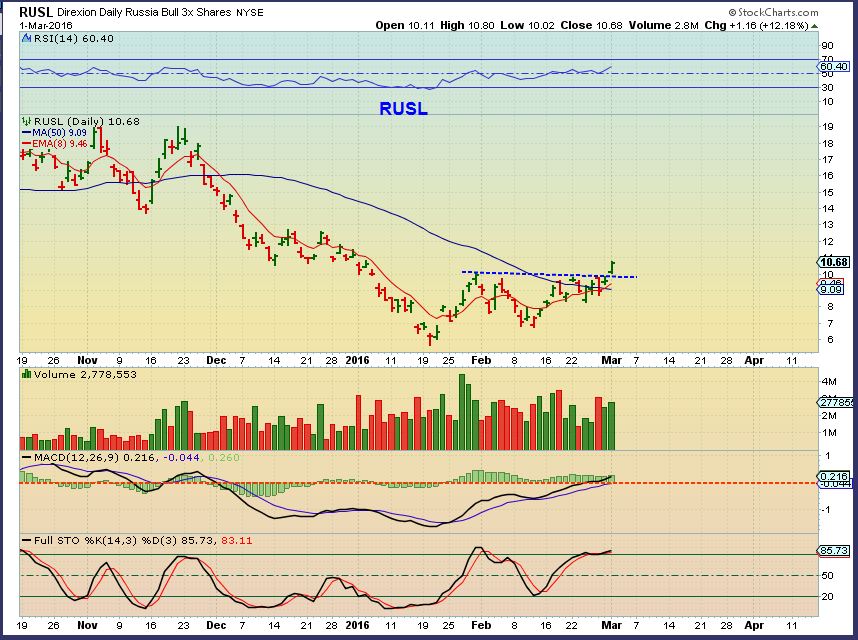Click the Volume 2.8M header value
Image resolution: width=858 pixels, height=640 pixels.
(664, 25)
